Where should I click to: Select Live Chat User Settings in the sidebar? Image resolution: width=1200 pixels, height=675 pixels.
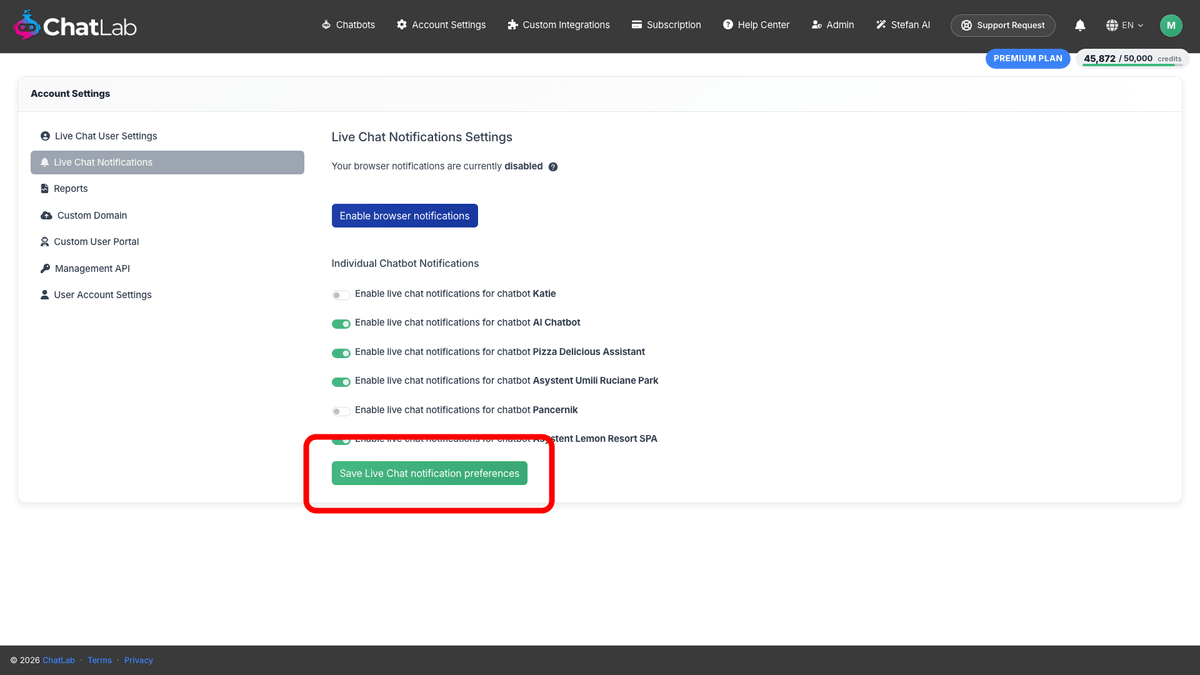point(98,136)
